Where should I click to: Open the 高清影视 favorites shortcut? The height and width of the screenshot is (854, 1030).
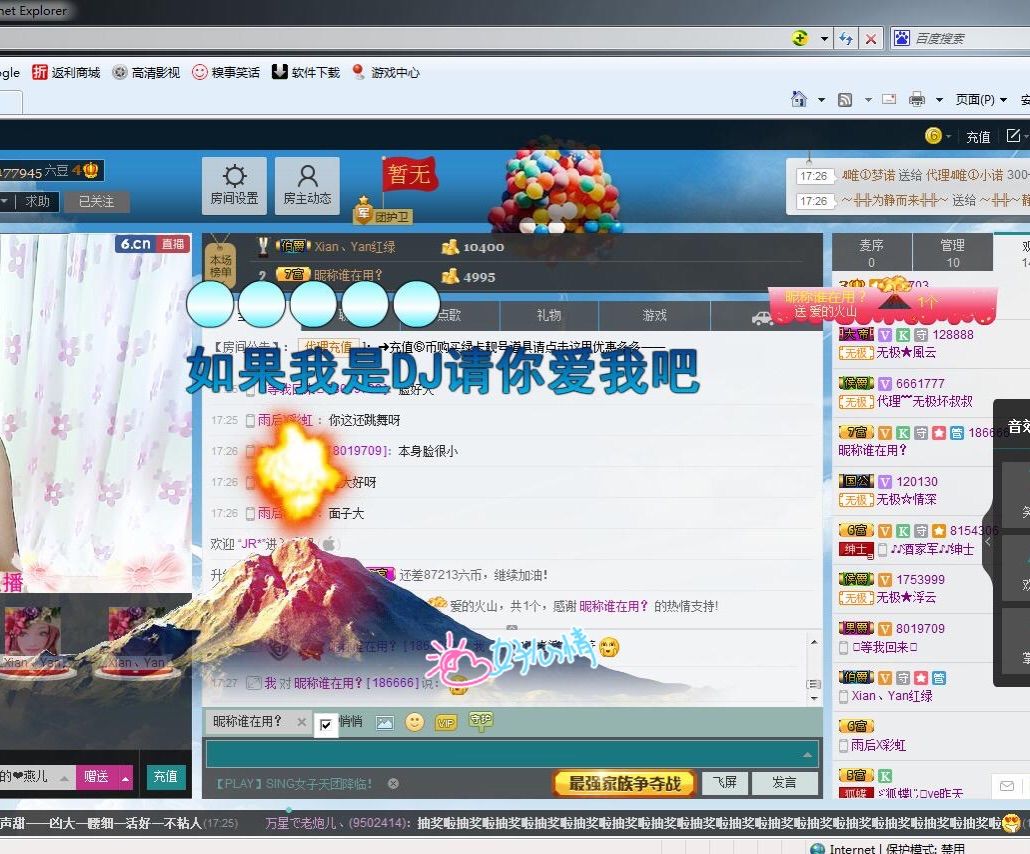click(x=146, y=72)
